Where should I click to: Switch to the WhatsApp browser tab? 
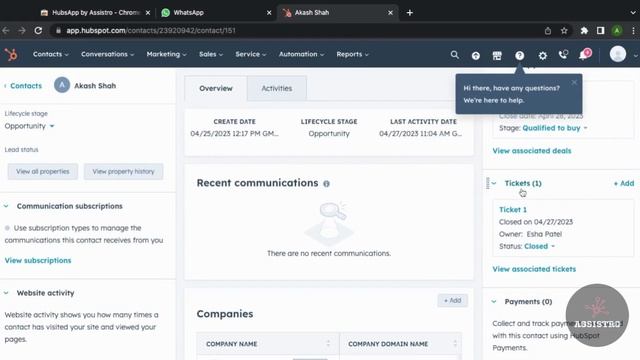[215, 13]
